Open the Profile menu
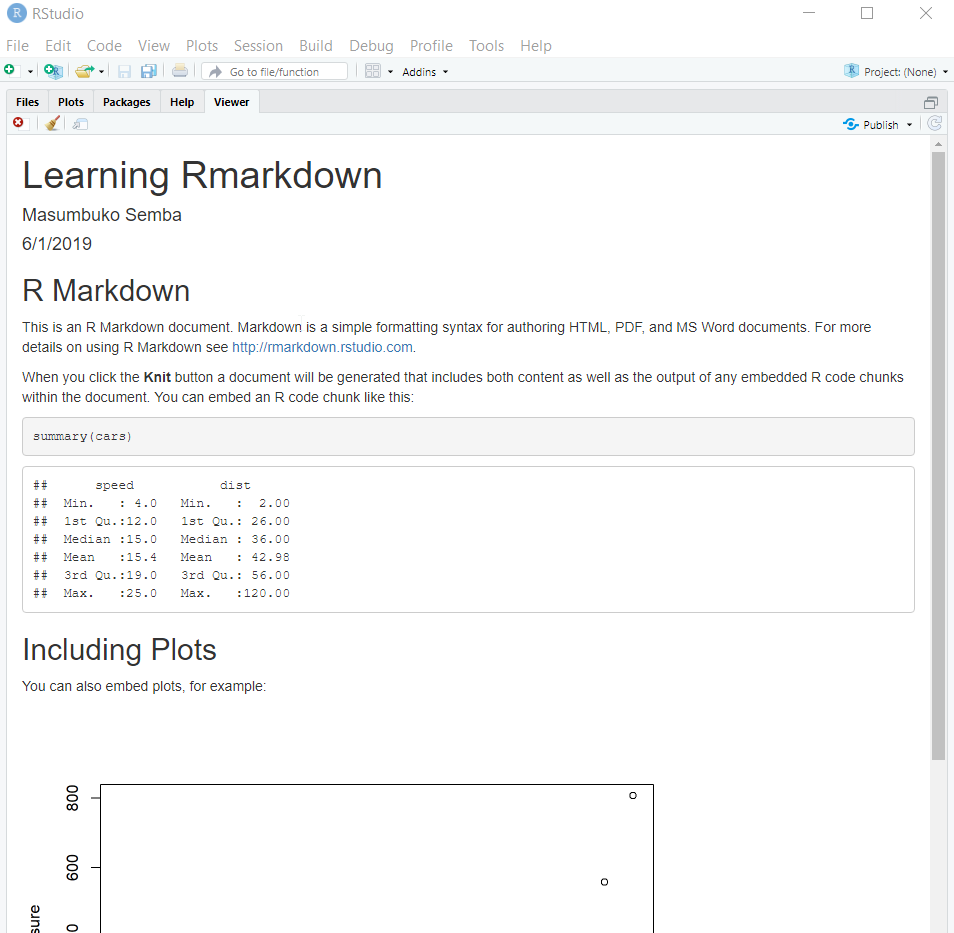954x933 pixels. pos(431,46)
